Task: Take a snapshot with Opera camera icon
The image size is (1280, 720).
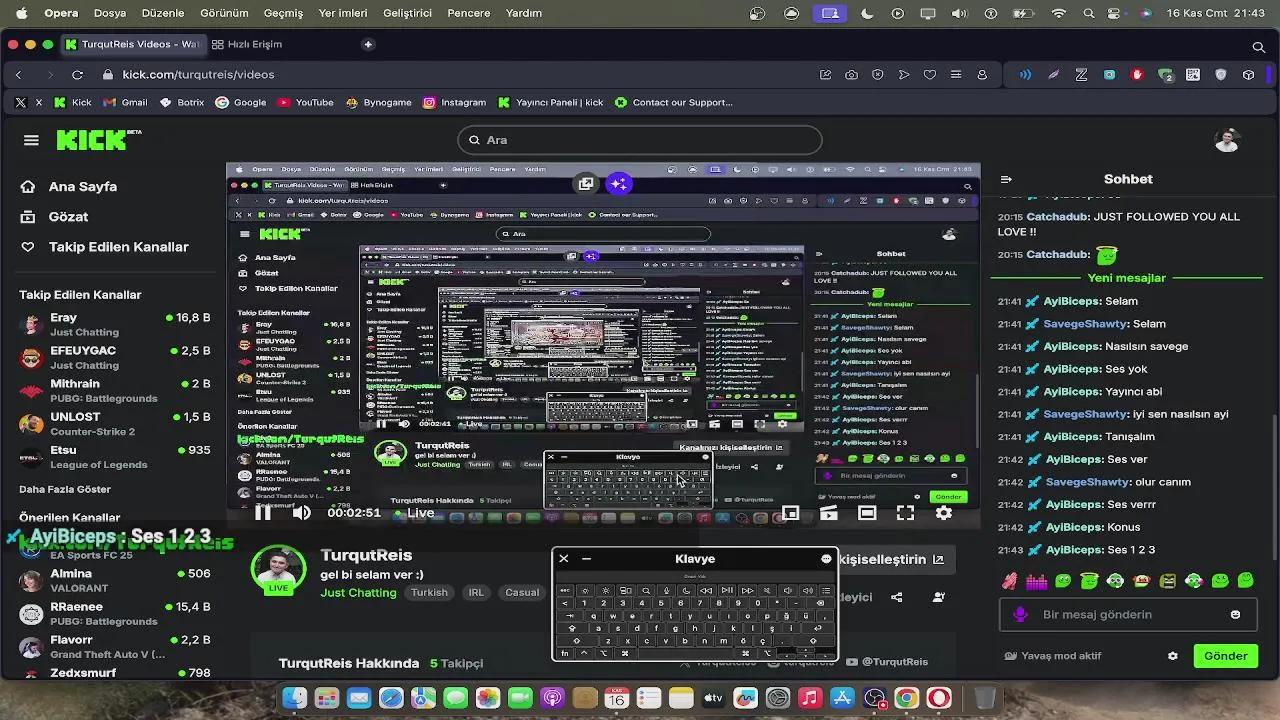Action: (851, 74)
